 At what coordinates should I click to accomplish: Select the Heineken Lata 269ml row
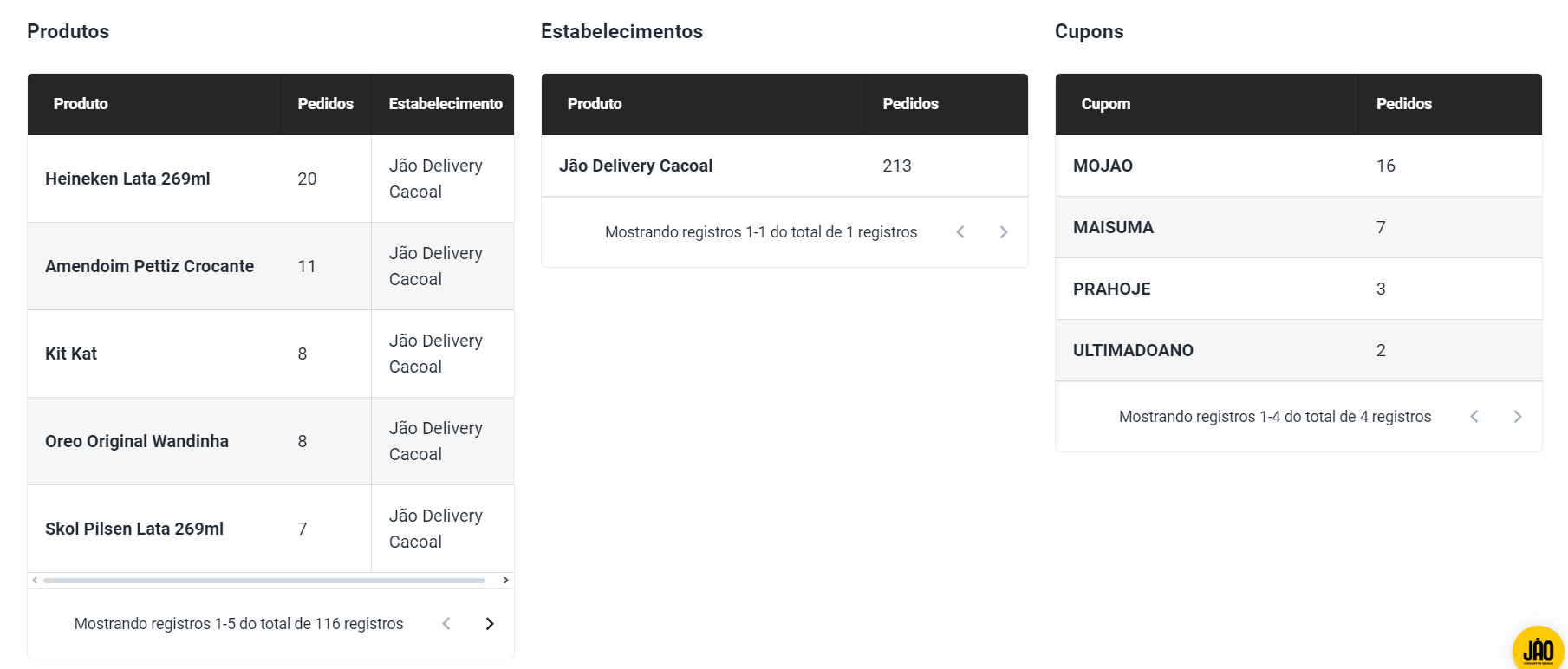coord(127,179)
